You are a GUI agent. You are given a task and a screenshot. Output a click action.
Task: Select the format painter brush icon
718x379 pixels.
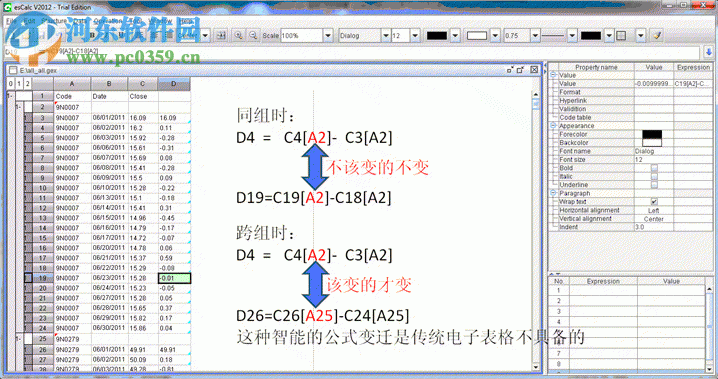tap(657, 35)
